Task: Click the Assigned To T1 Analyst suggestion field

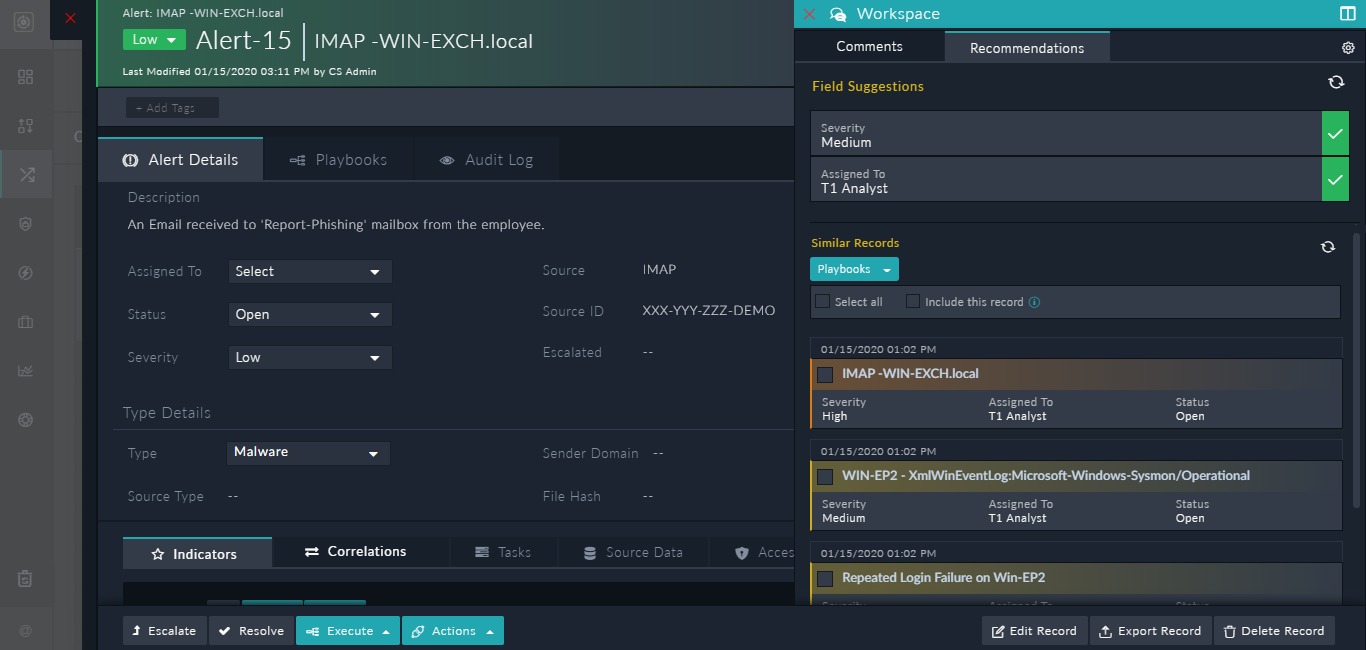Action: click(1066, 179)
